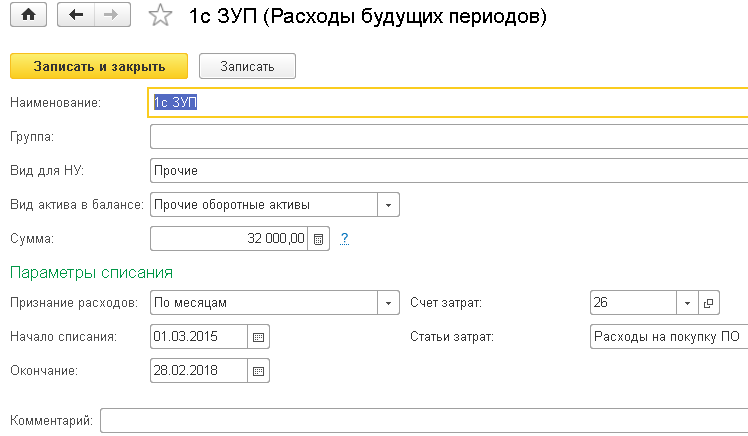Click the Комментарий text field
The image size is (748, 436).
424,421
